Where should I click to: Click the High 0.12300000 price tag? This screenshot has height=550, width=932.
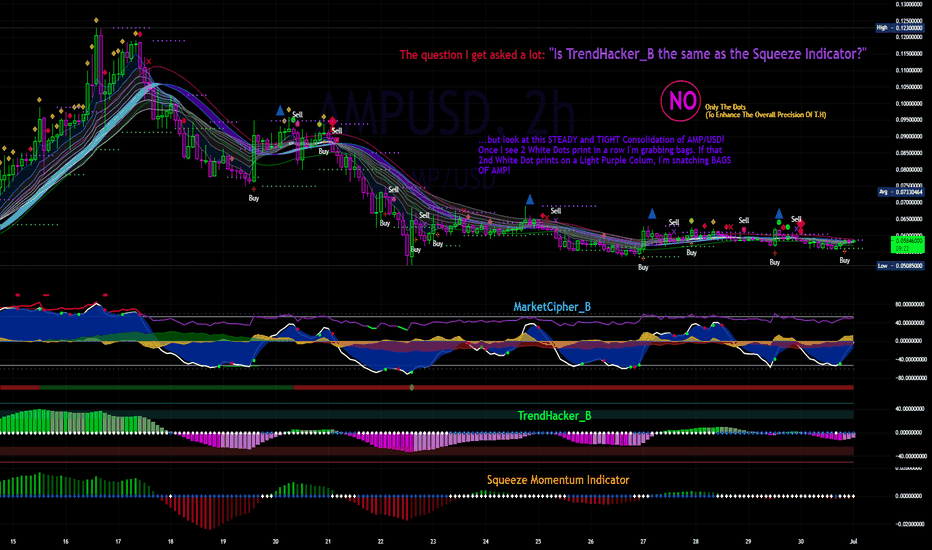[x=899, y=28]
